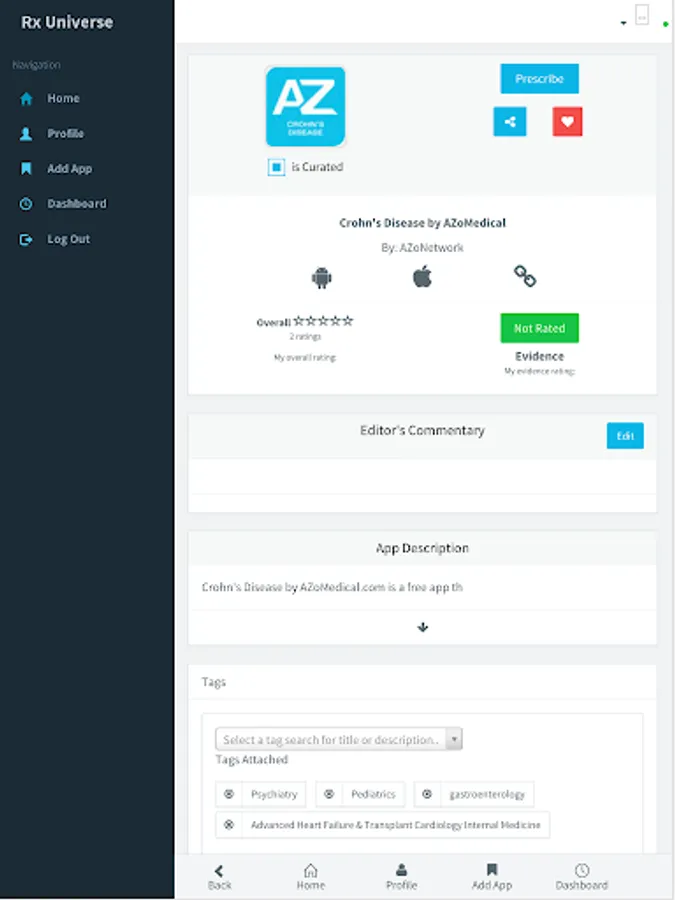Click the chain link website icon
The height and width of the screenshot is (900, 675).
(x=525, y=276)
